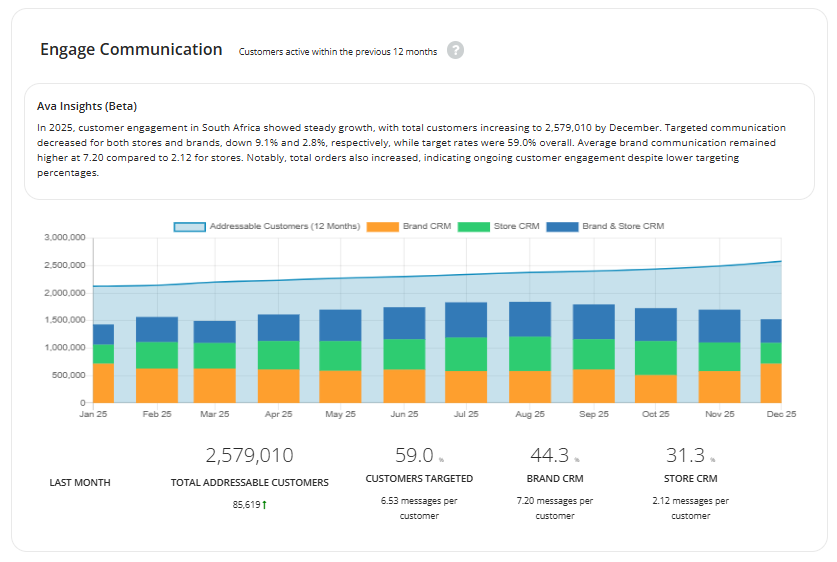Viewport: 837px width, 562px height.
Task: Click the Addressable Customers legend swatch
Action: [x=190, y=226]
